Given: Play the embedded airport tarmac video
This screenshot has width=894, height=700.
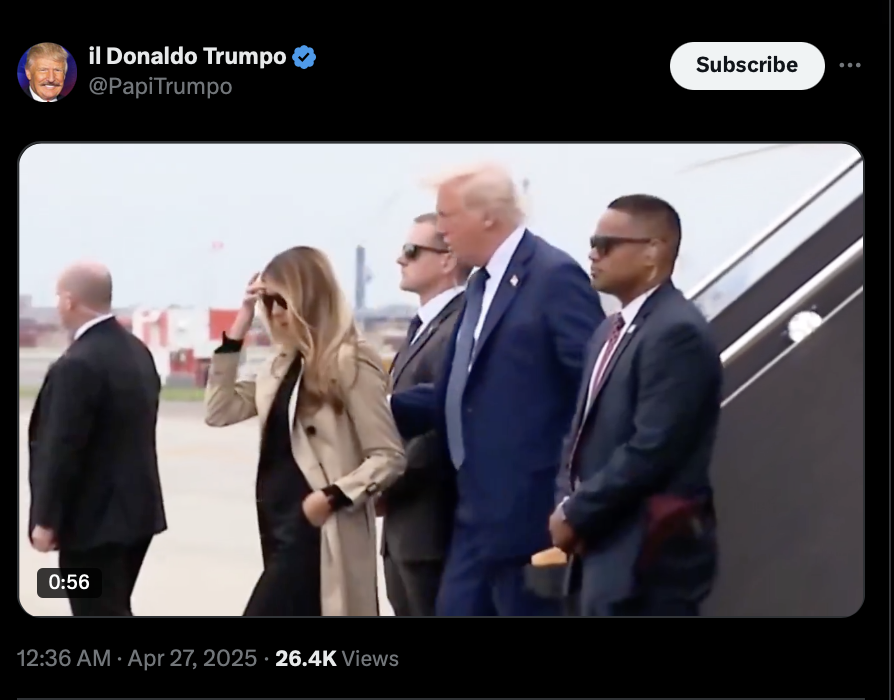Looking at the screenshot, I should point(441,380).
